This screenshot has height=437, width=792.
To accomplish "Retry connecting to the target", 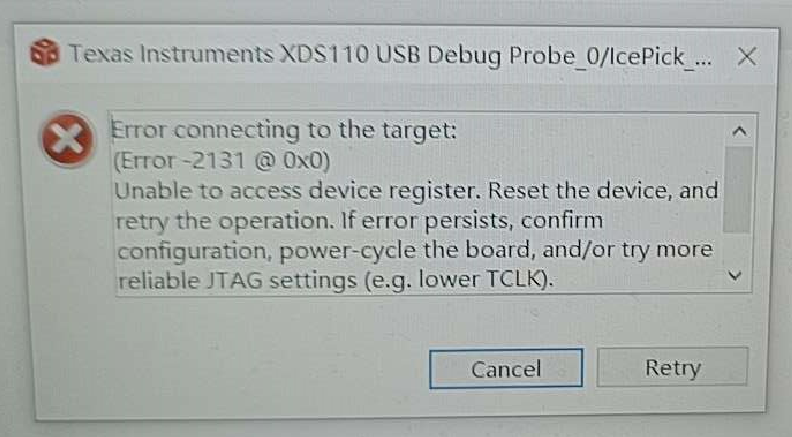I will point(672,367).
